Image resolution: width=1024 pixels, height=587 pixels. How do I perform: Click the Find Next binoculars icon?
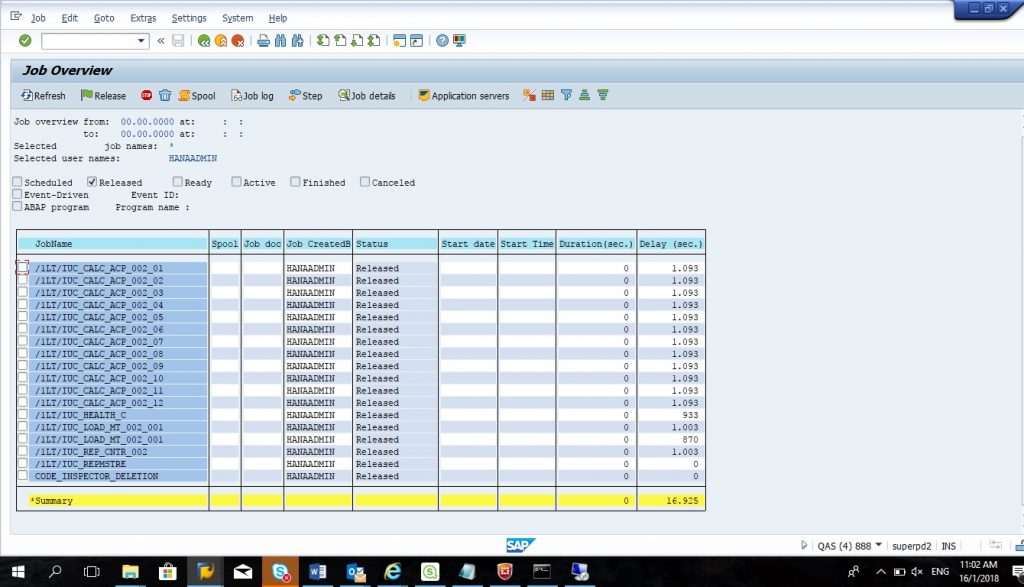(297, 41)
